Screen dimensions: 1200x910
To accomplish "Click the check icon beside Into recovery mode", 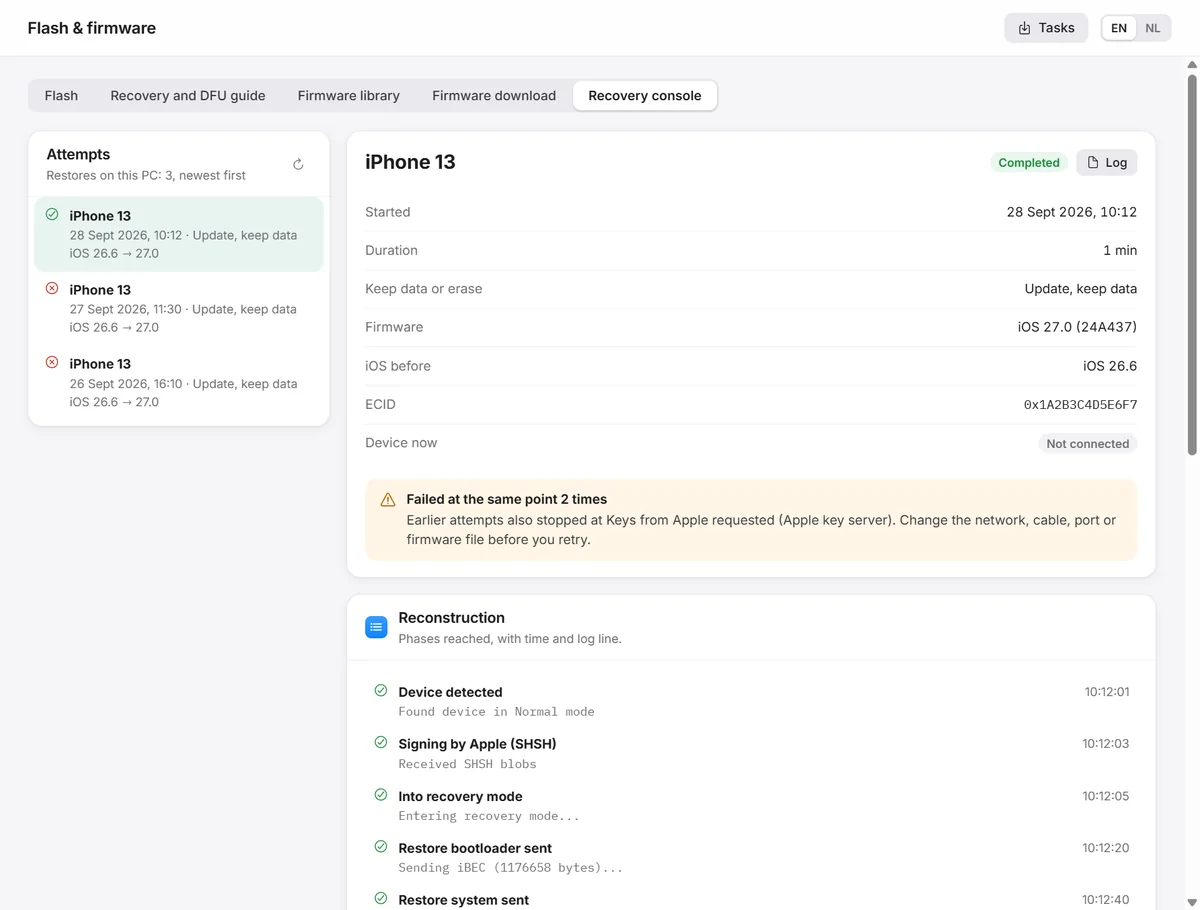I will [x=380, y=794].
